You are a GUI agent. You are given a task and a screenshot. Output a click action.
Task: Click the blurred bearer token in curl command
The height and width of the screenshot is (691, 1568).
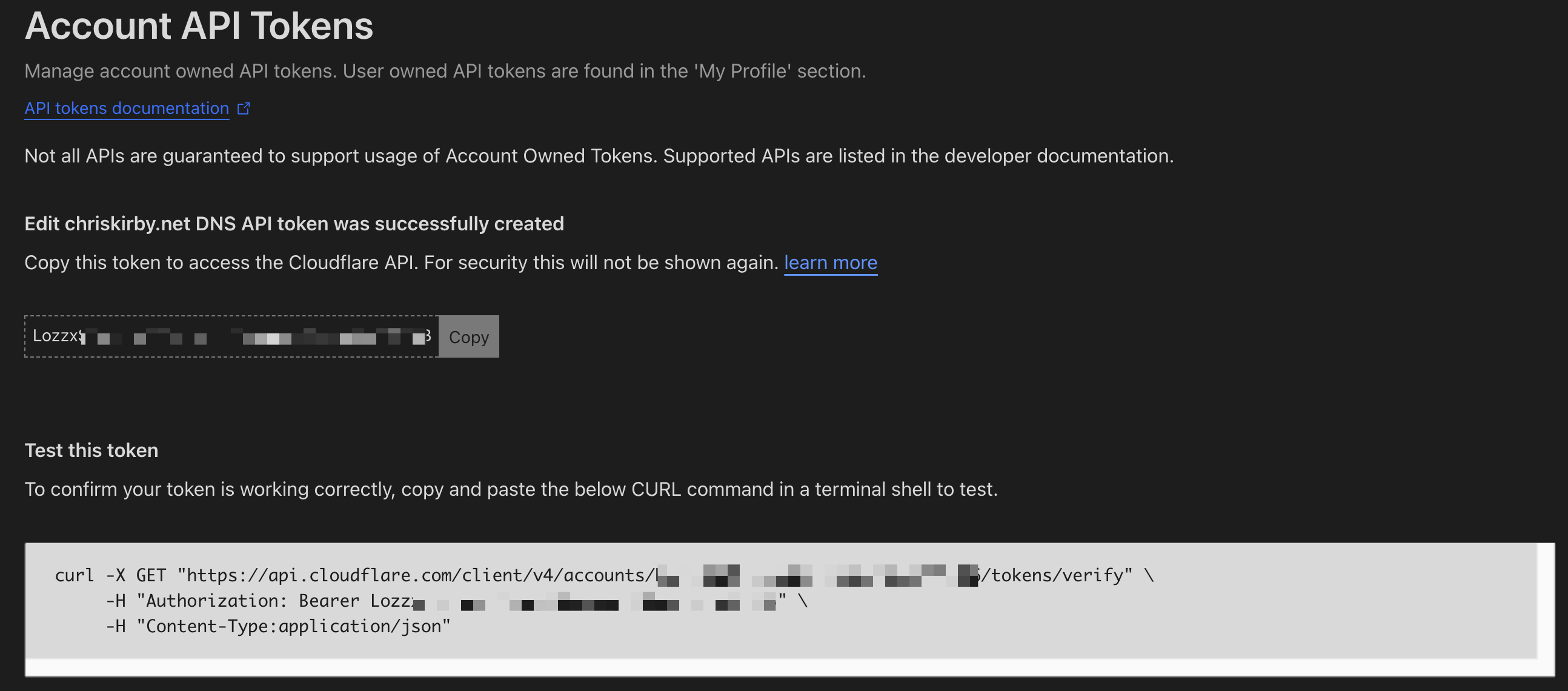click(x=594, y=603)
